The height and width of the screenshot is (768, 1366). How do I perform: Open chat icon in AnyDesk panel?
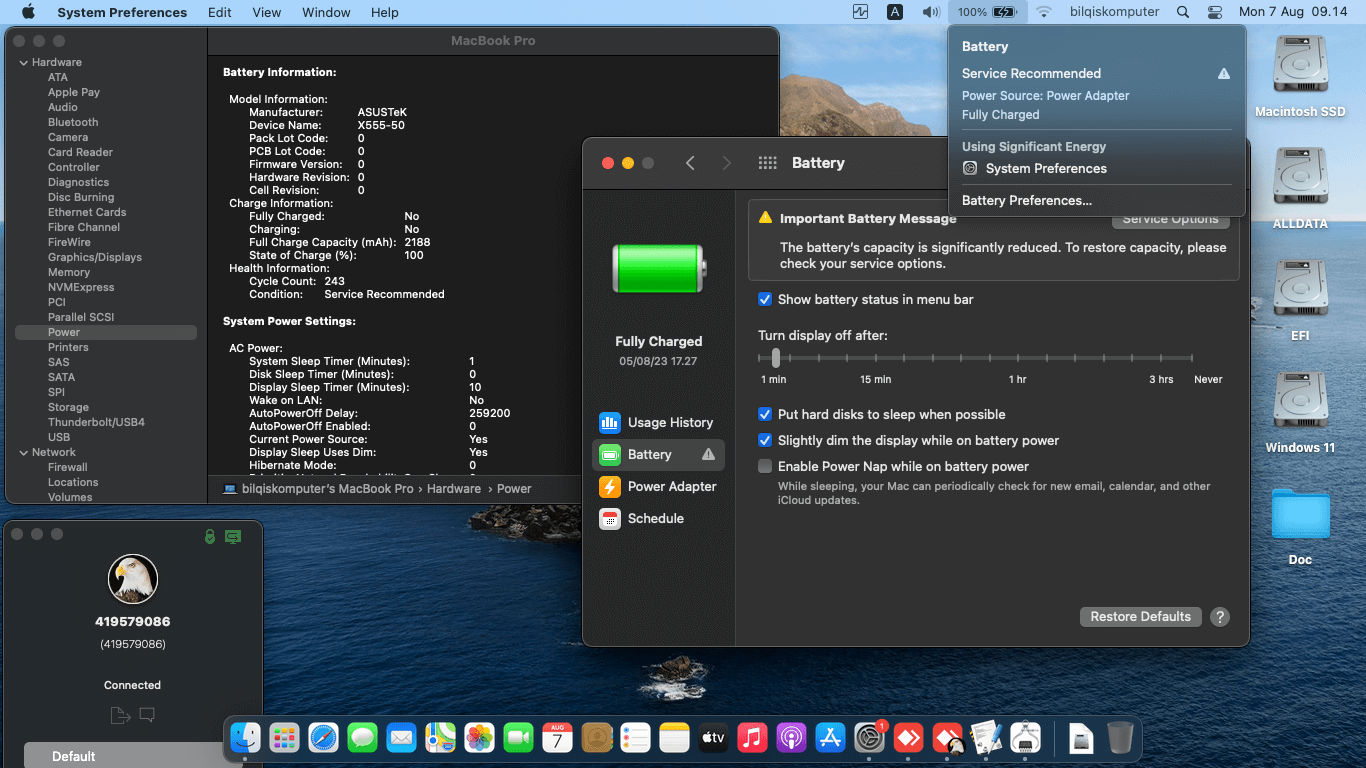click(147, 715)
